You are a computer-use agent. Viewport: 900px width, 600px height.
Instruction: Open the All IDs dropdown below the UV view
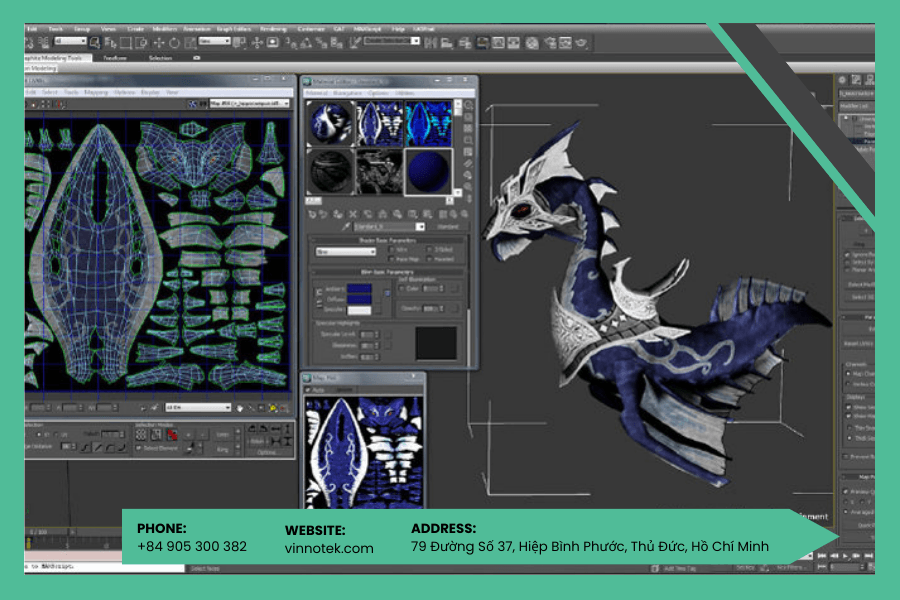(x=198, y=407)
